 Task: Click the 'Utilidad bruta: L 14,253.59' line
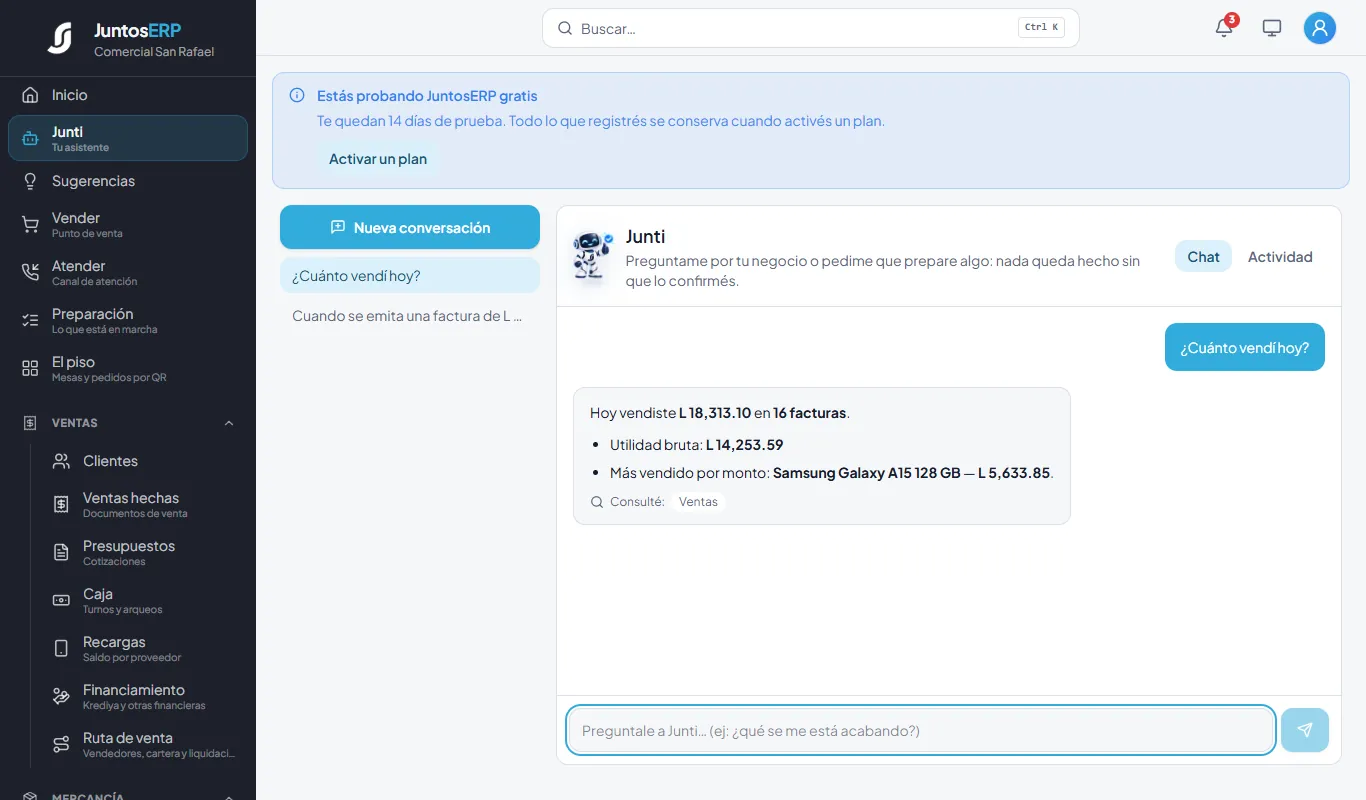[696, 444]
